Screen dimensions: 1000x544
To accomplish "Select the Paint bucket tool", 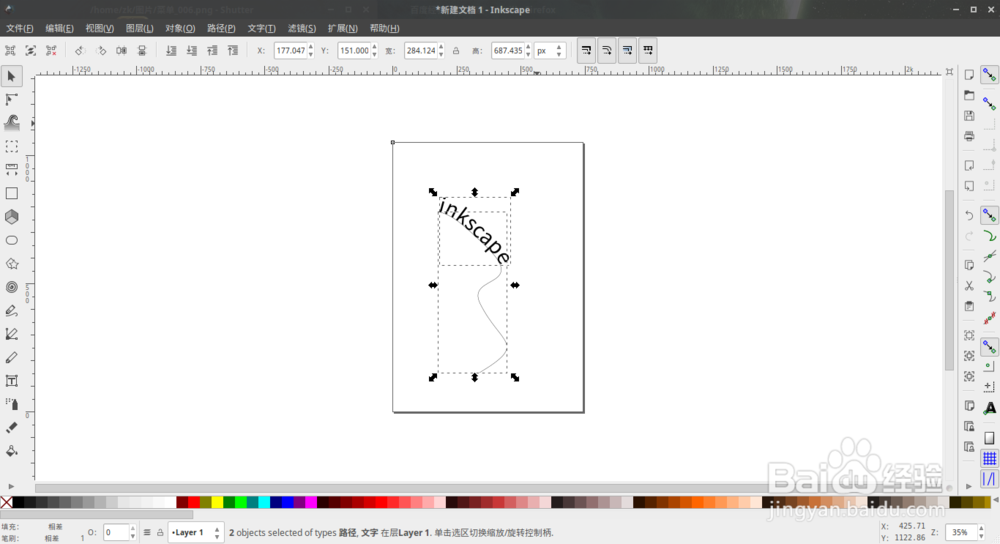I will pos(11,451).
